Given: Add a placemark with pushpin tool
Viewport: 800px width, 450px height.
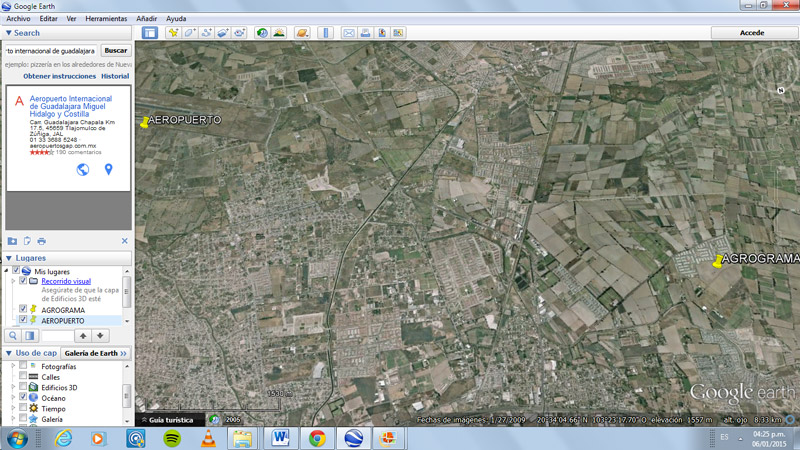Looking at the screenshot, I should pyautogui.click(x=173, y=33).
